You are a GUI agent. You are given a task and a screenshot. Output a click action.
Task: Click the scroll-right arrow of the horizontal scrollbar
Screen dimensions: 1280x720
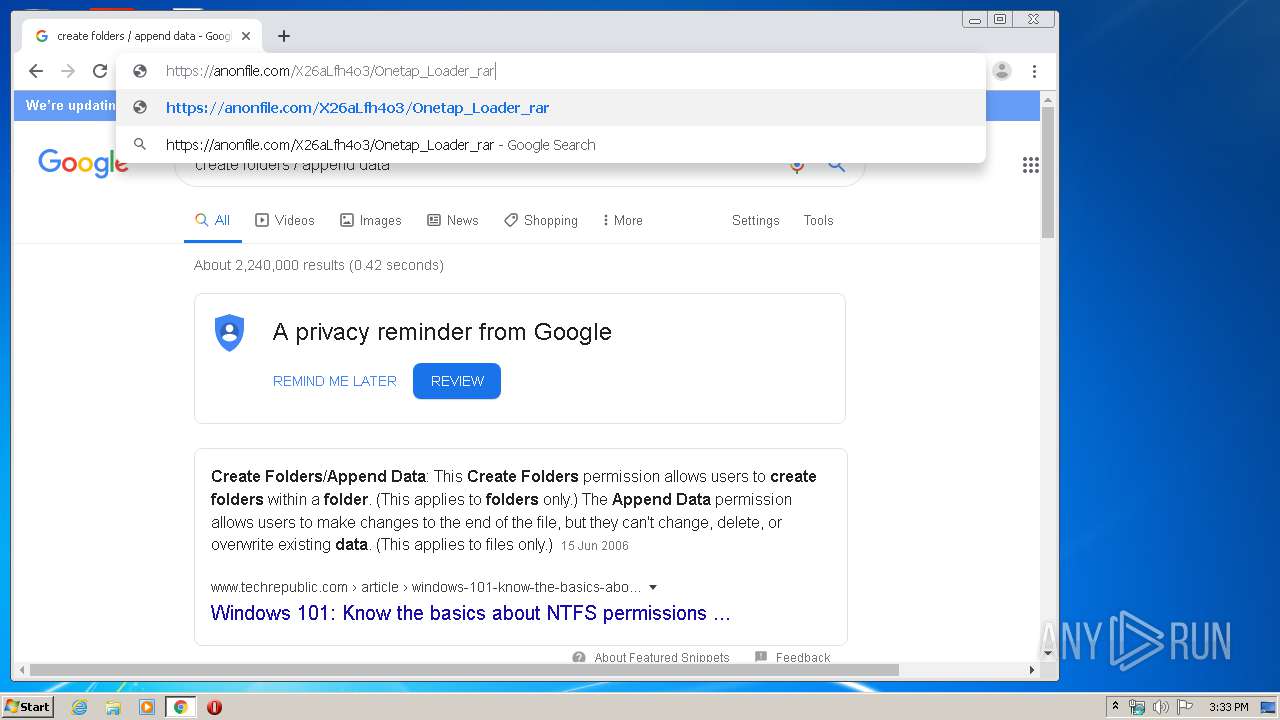coord(1033,669)
